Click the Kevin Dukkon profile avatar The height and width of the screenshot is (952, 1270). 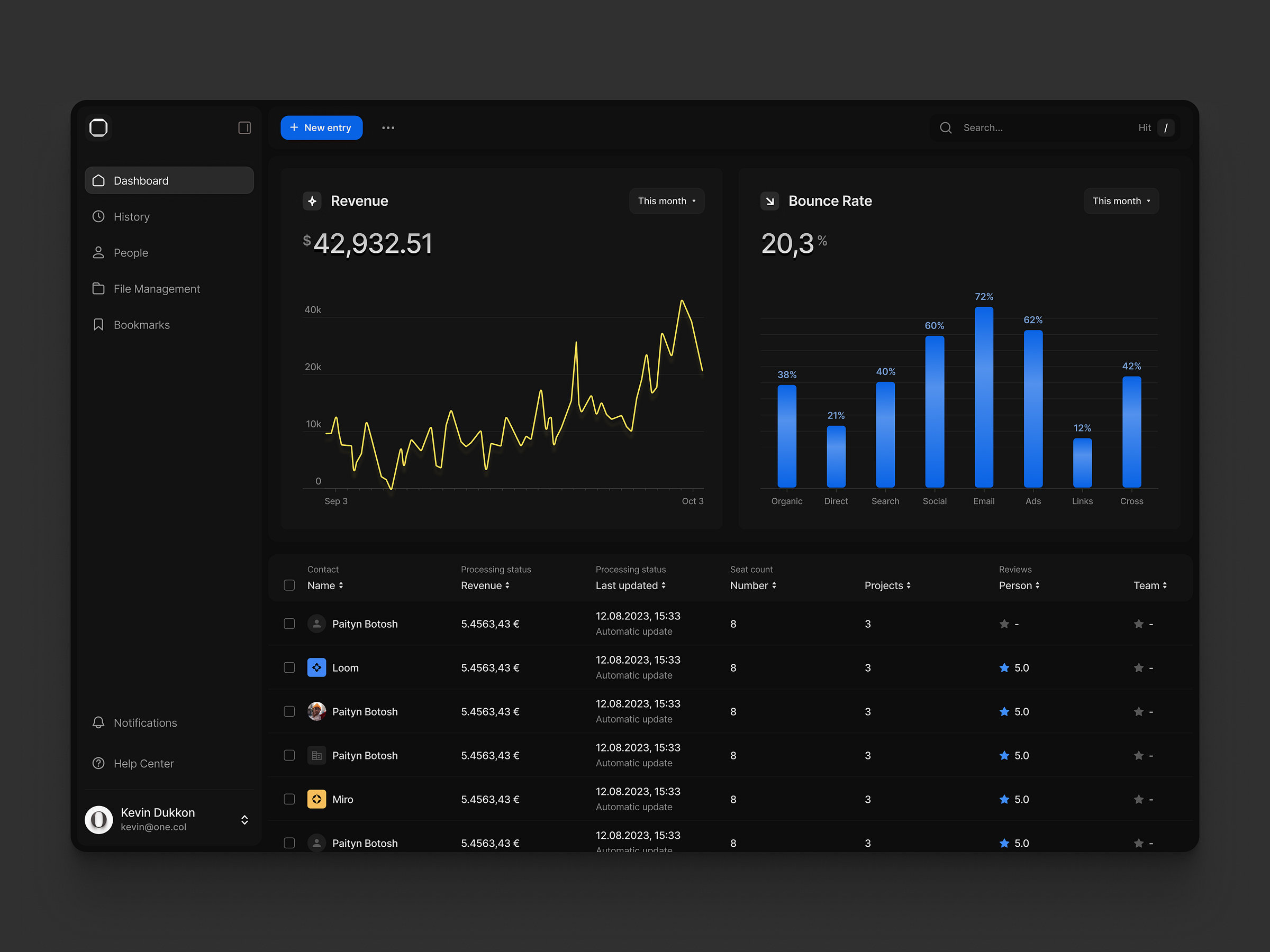(99, 819)
